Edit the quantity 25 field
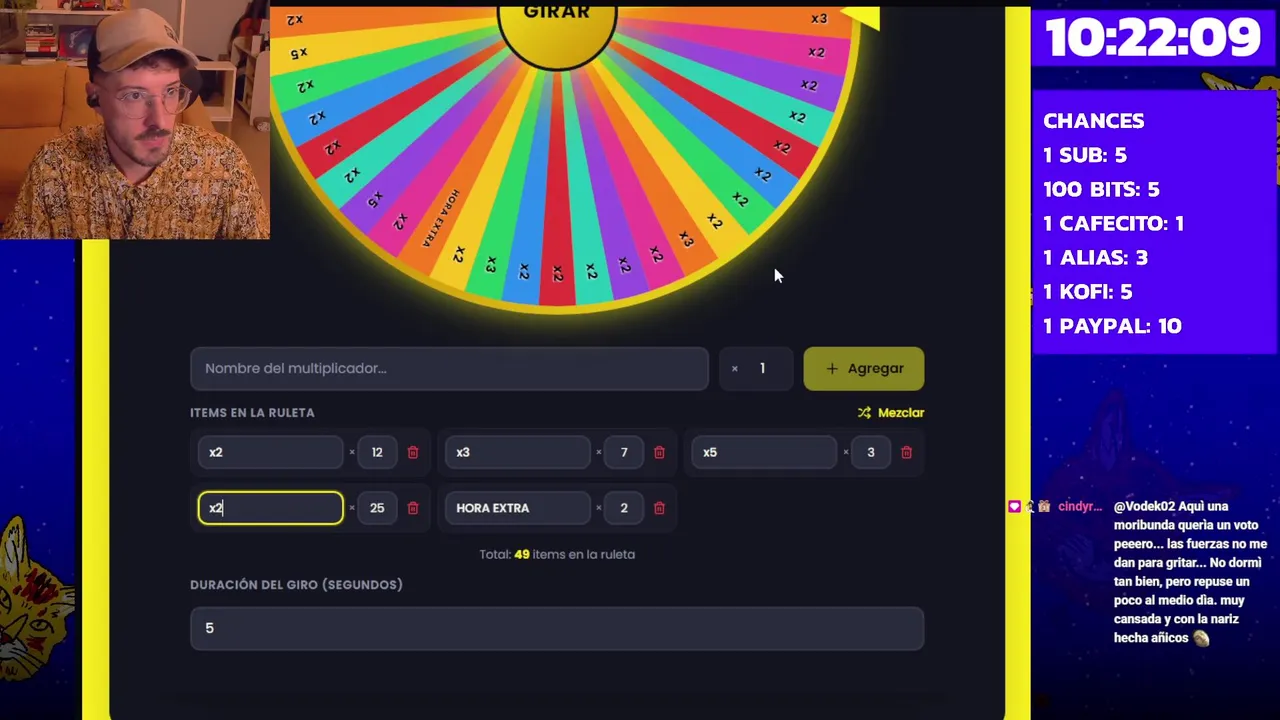This screenshot has height=720, width=1280. pos(377,508)
